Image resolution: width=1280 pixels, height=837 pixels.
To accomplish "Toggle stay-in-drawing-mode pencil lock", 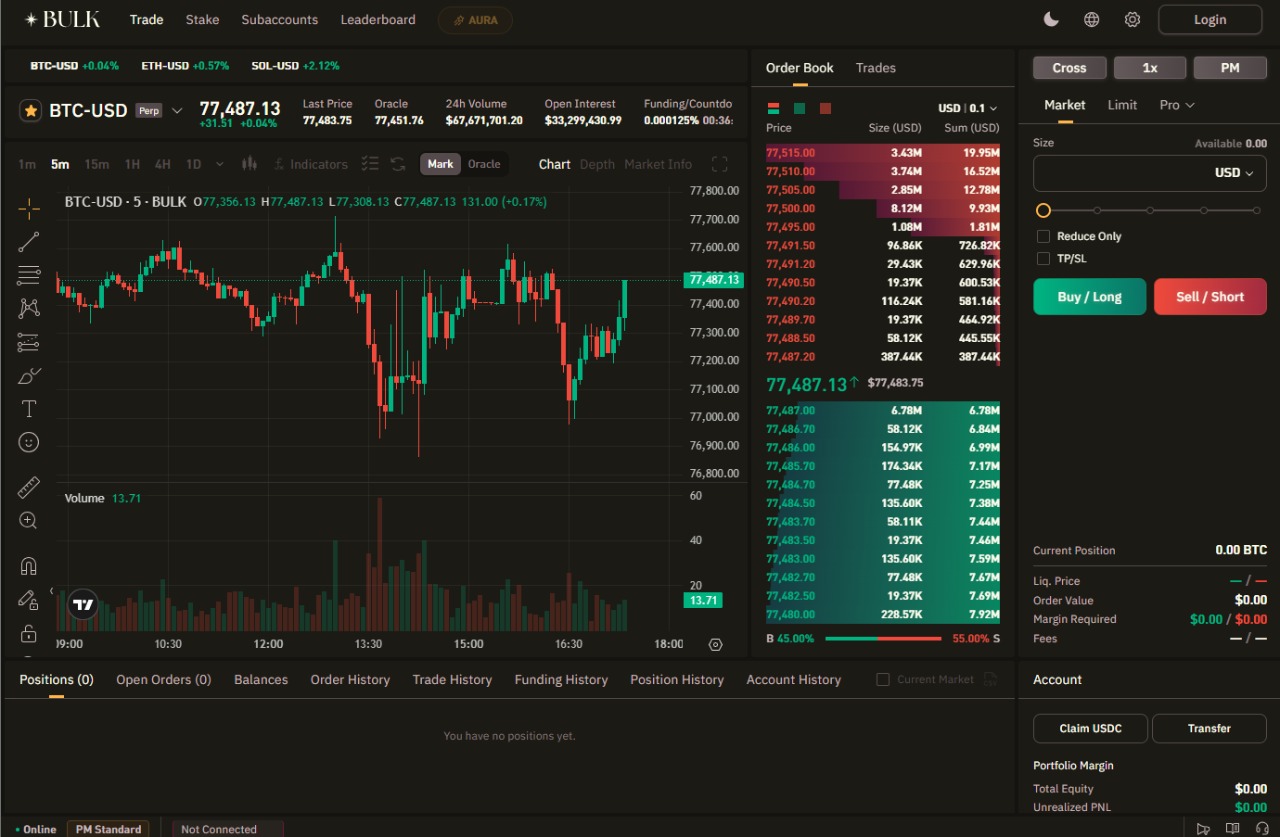I will pyautogui.click(x=29, y=600).
